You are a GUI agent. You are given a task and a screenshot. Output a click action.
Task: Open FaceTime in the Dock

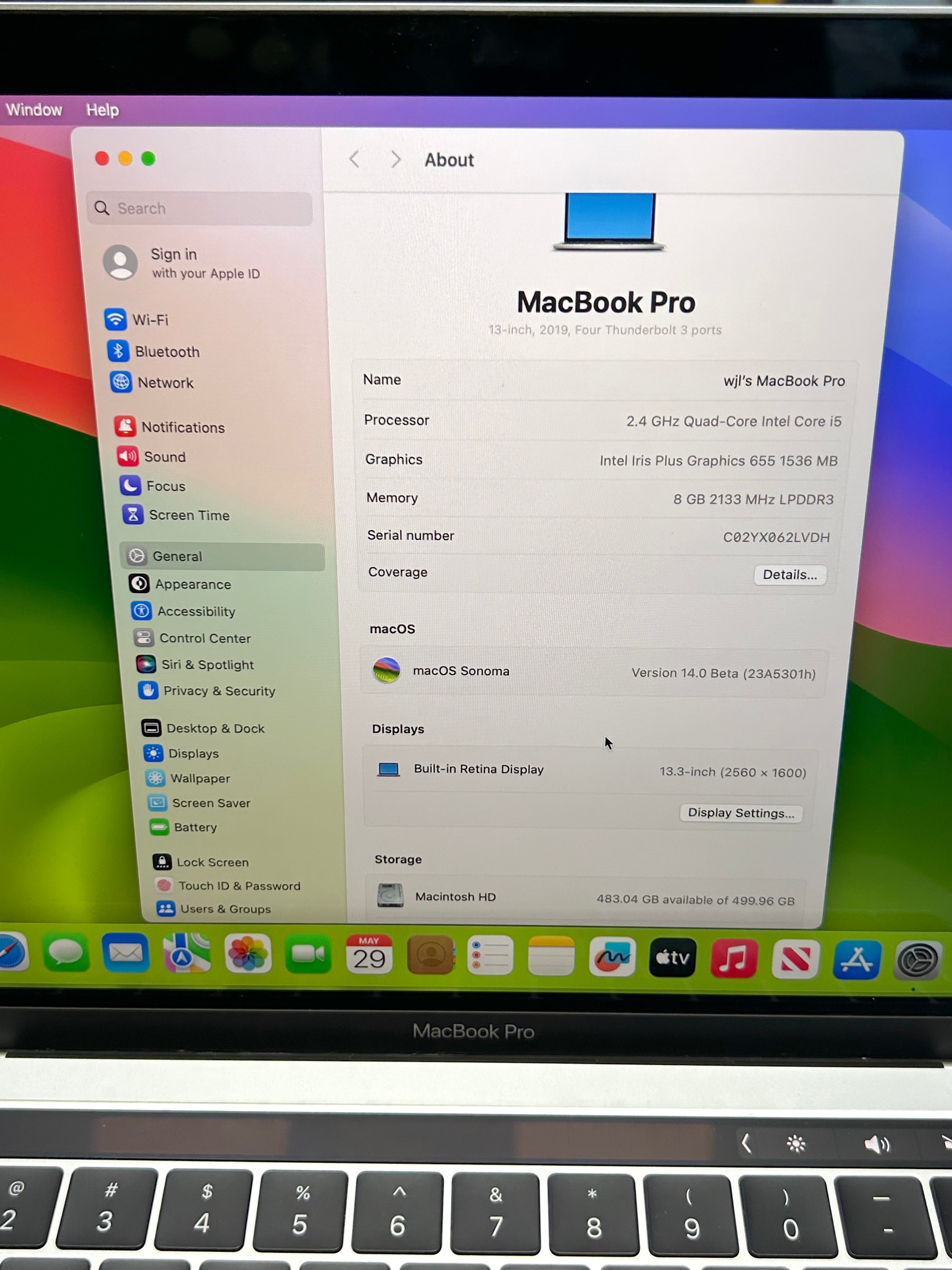pyautogui.click(x=308, y=954)
